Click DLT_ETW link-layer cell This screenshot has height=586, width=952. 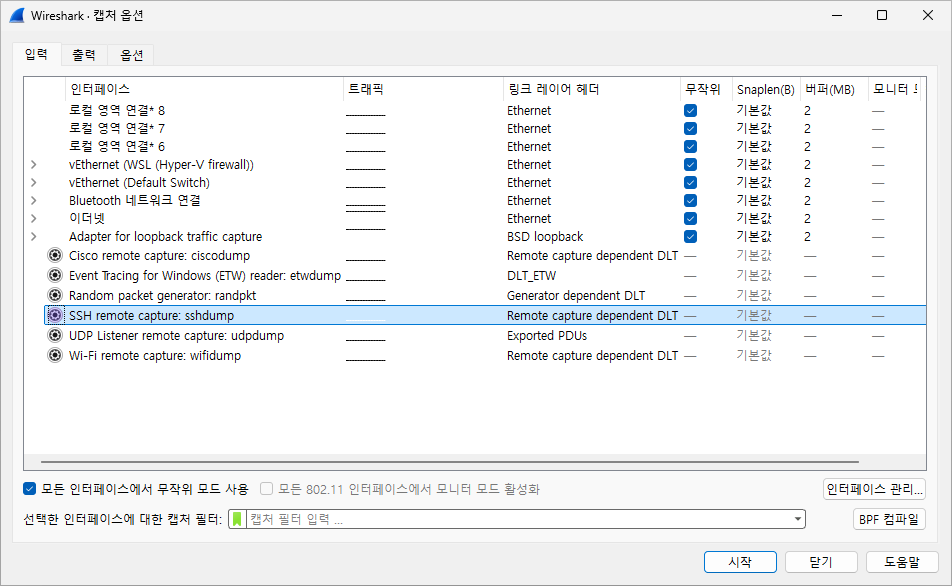531,276
